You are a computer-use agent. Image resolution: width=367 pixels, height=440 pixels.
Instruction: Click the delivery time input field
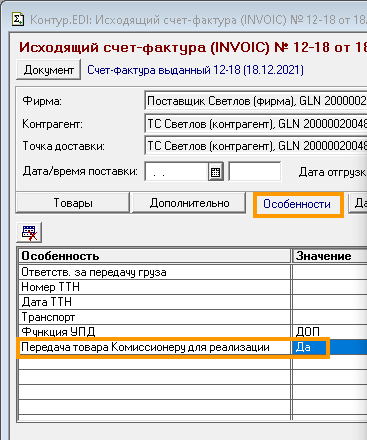[255, 172]
